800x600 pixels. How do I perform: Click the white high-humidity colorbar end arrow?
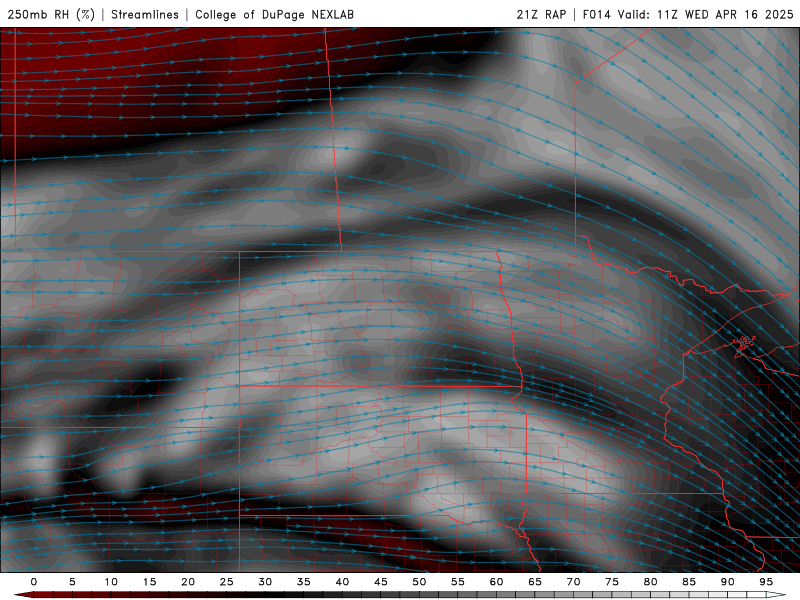[x=776, y=595]
